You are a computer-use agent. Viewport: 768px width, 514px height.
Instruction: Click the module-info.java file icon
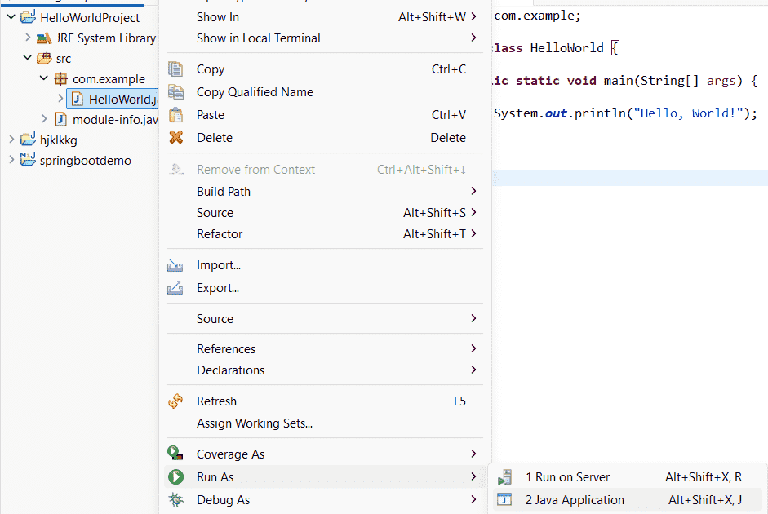[x=61, y=119]
